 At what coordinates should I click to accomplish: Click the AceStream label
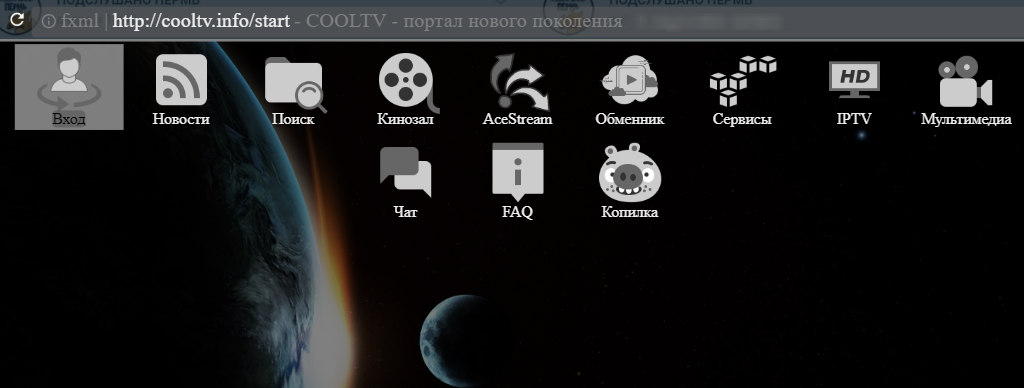[517, 119]
